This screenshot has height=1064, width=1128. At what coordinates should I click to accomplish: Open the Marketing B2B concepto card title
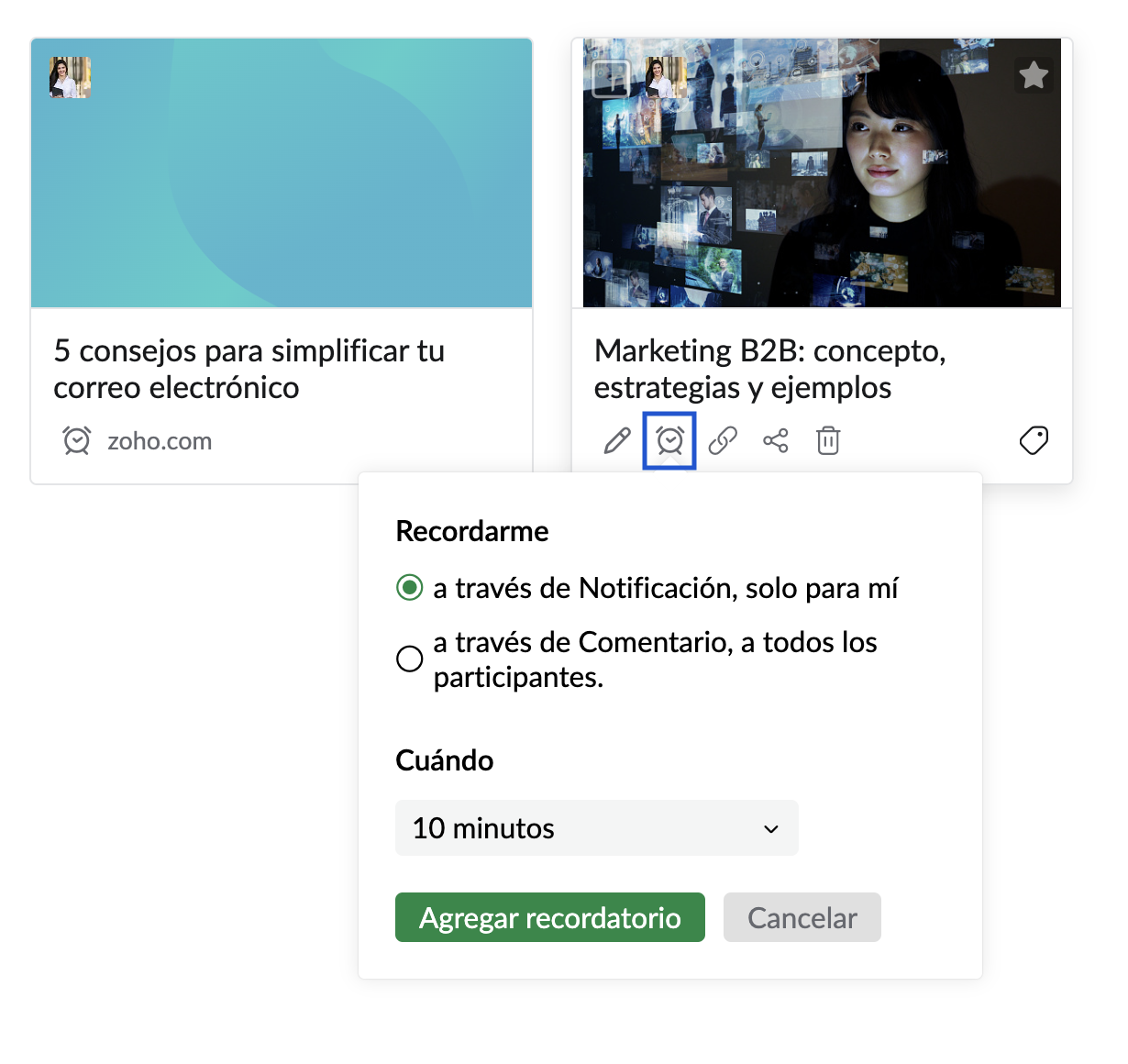coord(770,369)
